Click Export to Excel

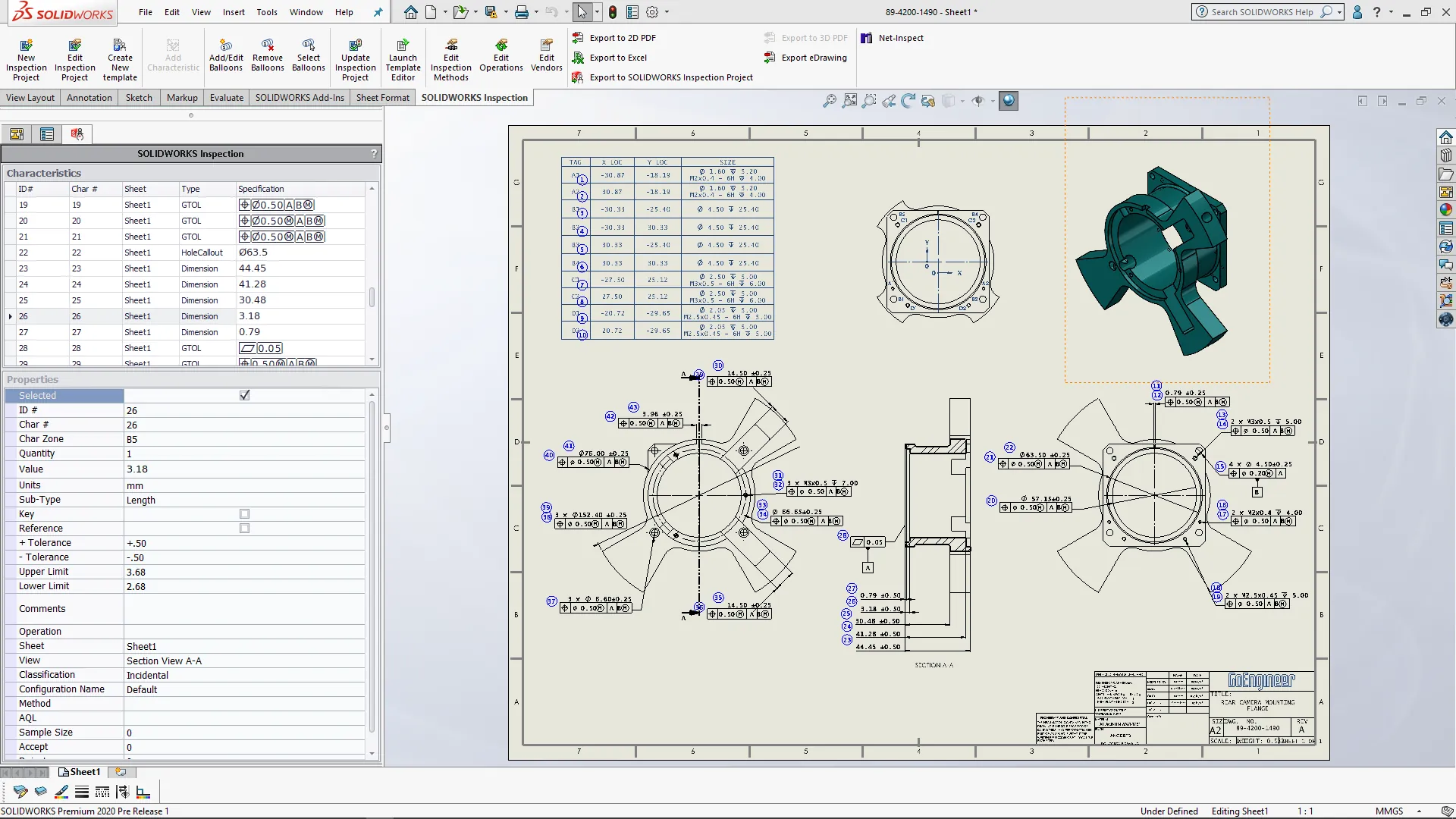coord(617,58)
